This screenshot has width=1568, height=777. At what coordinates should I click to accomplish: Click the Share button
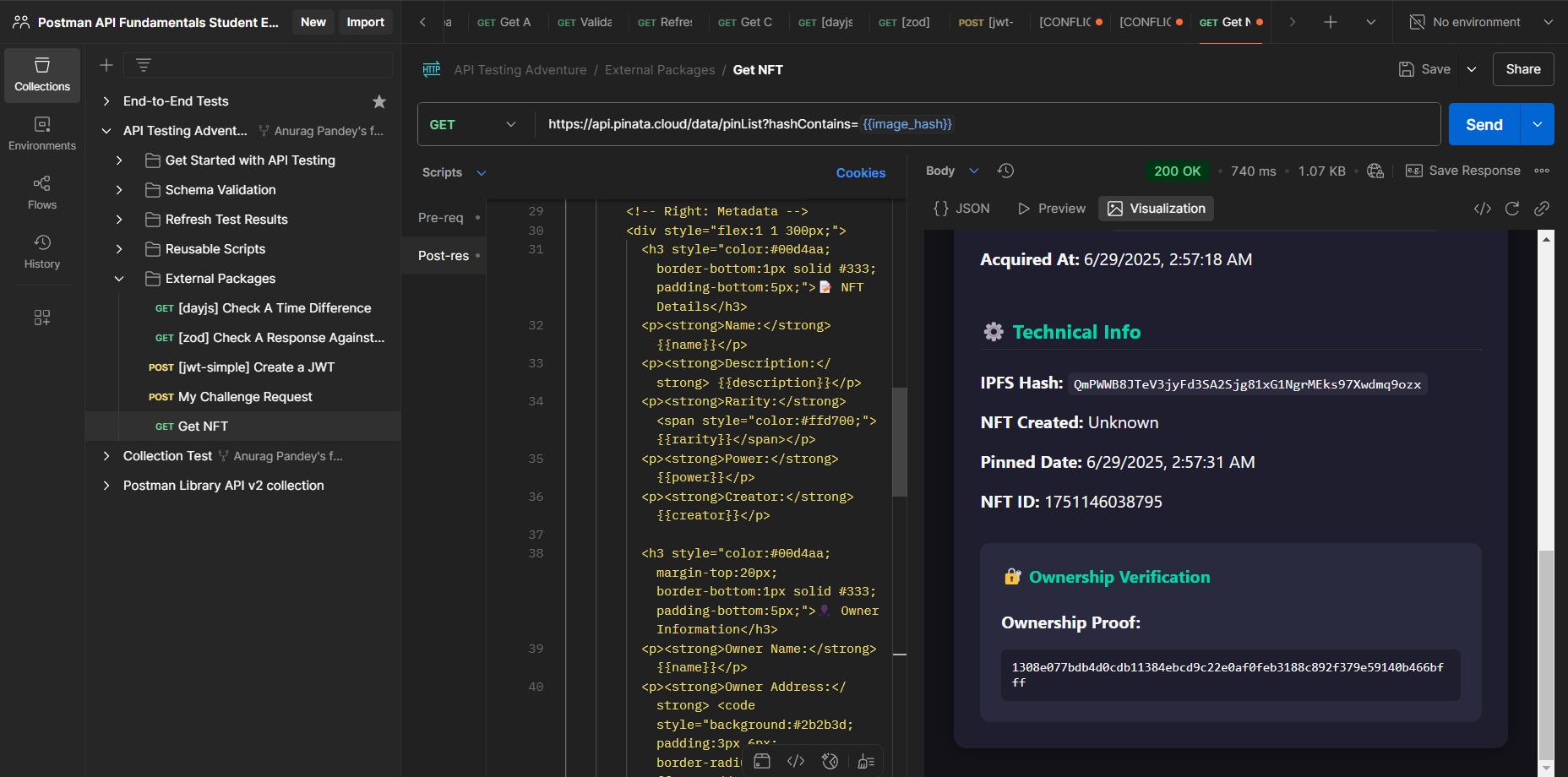(1522, 69)
